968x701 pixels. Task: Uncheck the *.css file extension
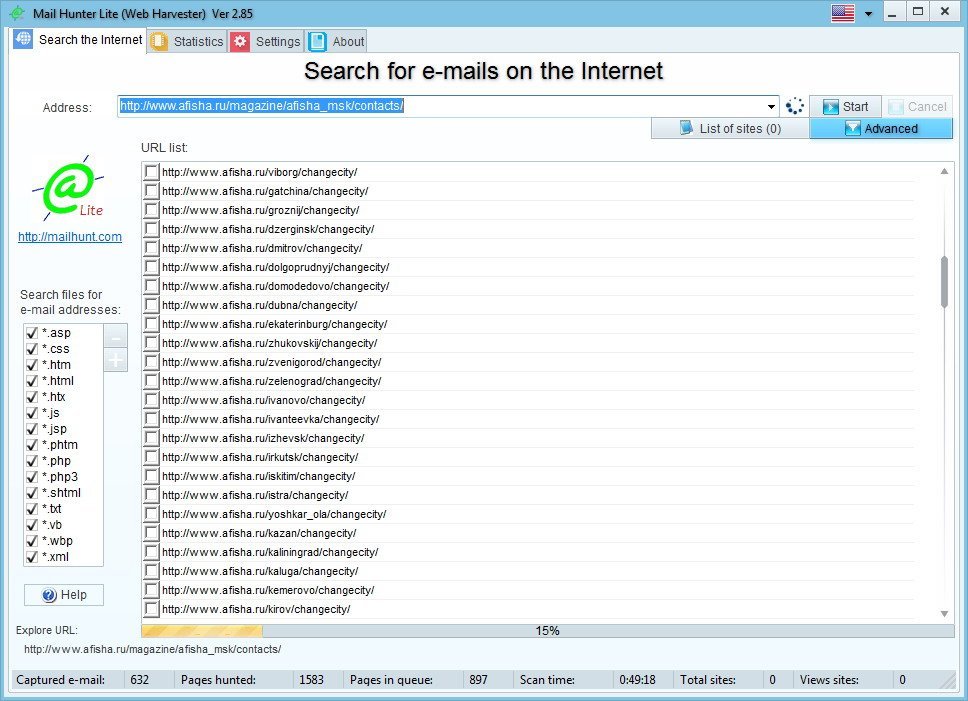click(32, 348)
